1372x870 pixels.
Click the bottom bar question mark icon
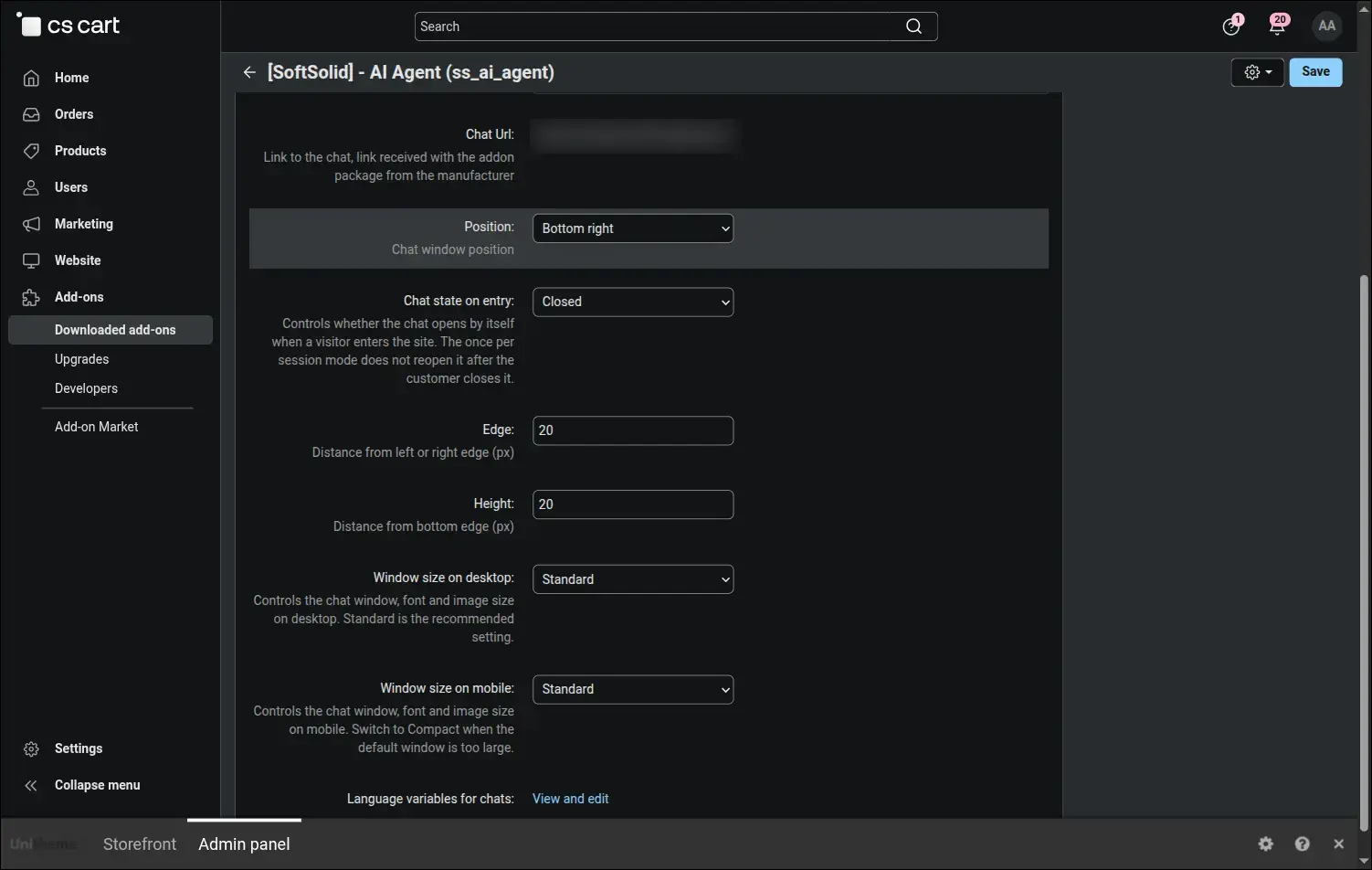(x=1303, y=843)
